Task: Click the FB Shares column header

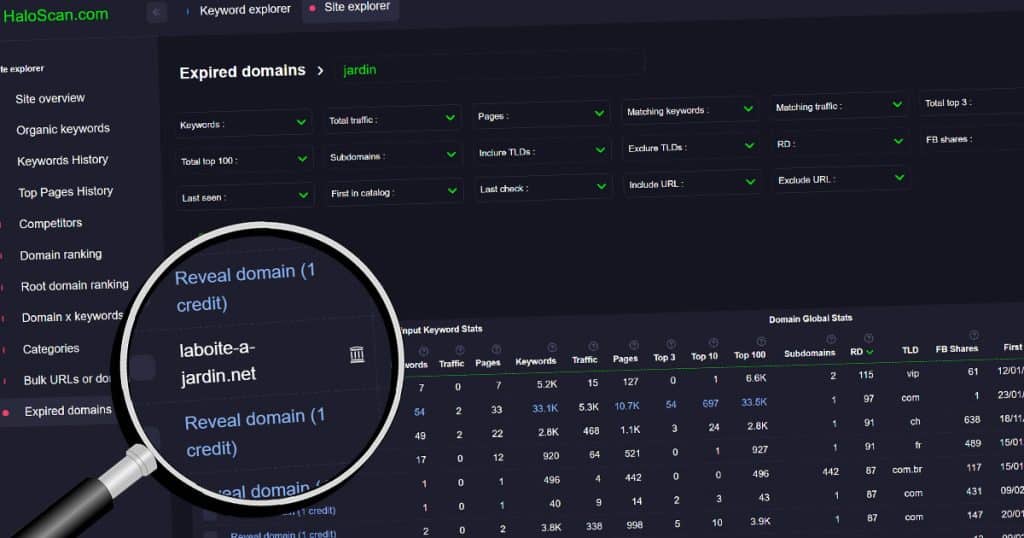Action: pyautogui.click(x=956, y=349)
